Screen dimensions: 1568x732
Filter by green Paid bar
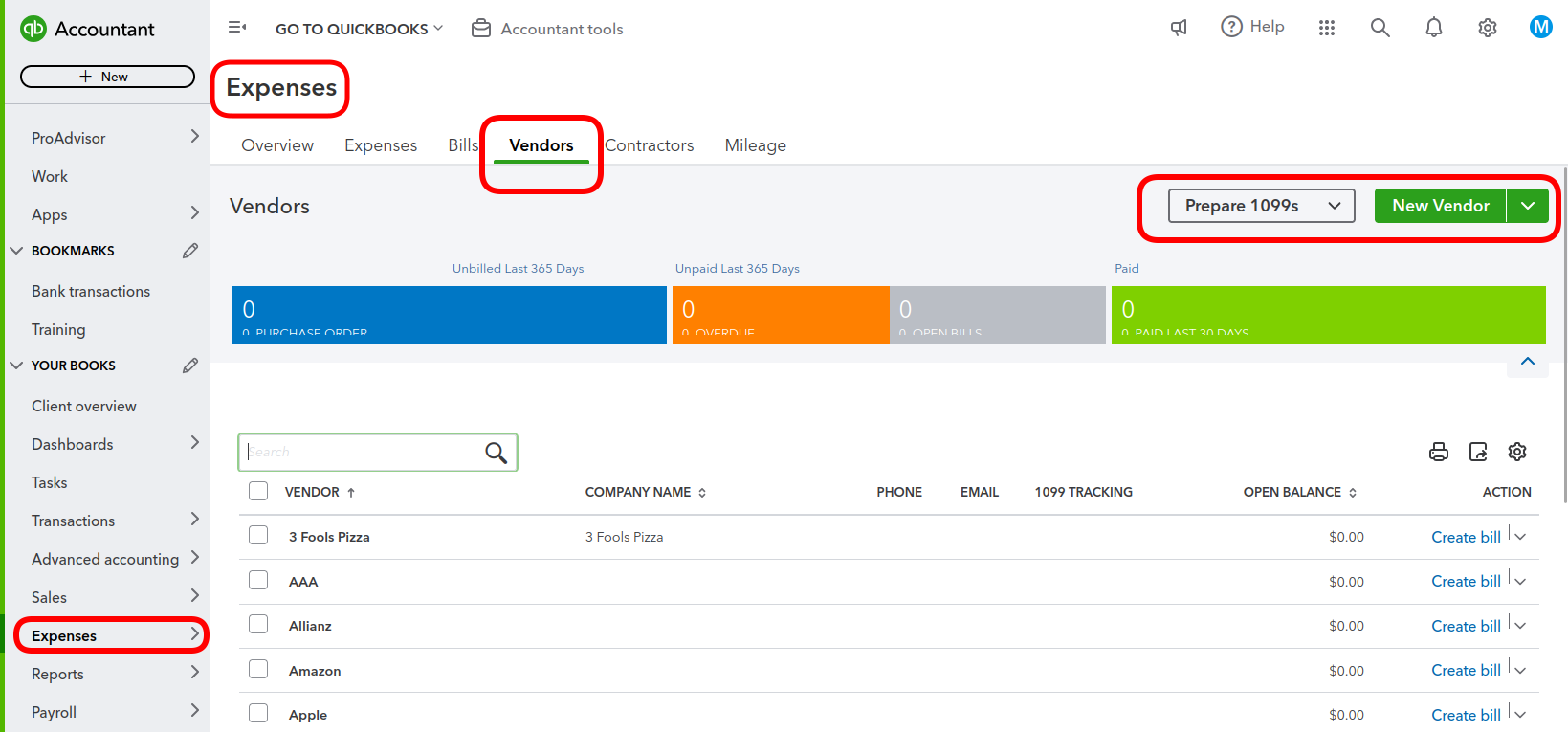1329,315
